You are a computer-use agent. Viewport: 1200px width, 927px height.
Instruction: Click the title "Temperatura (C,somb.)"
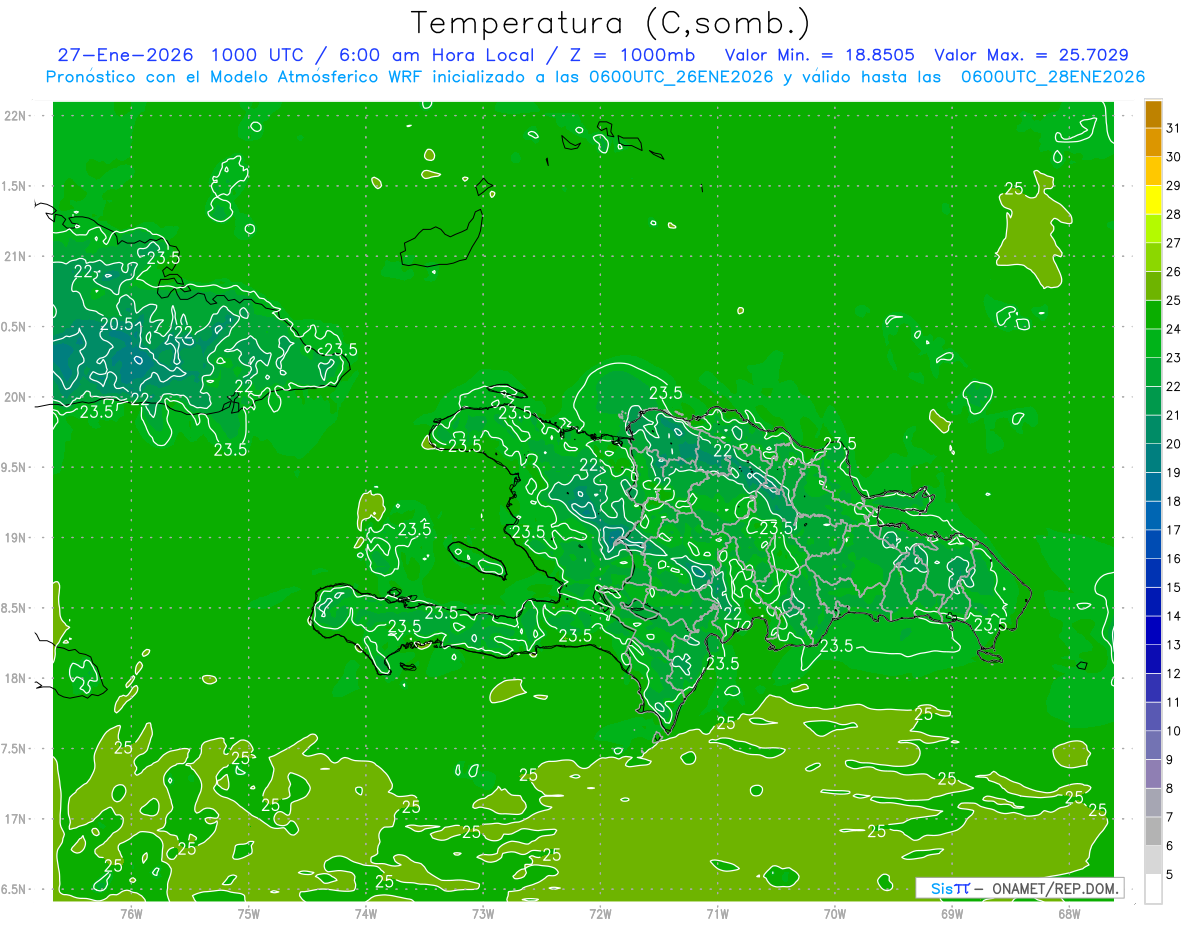tap(611, 24)
